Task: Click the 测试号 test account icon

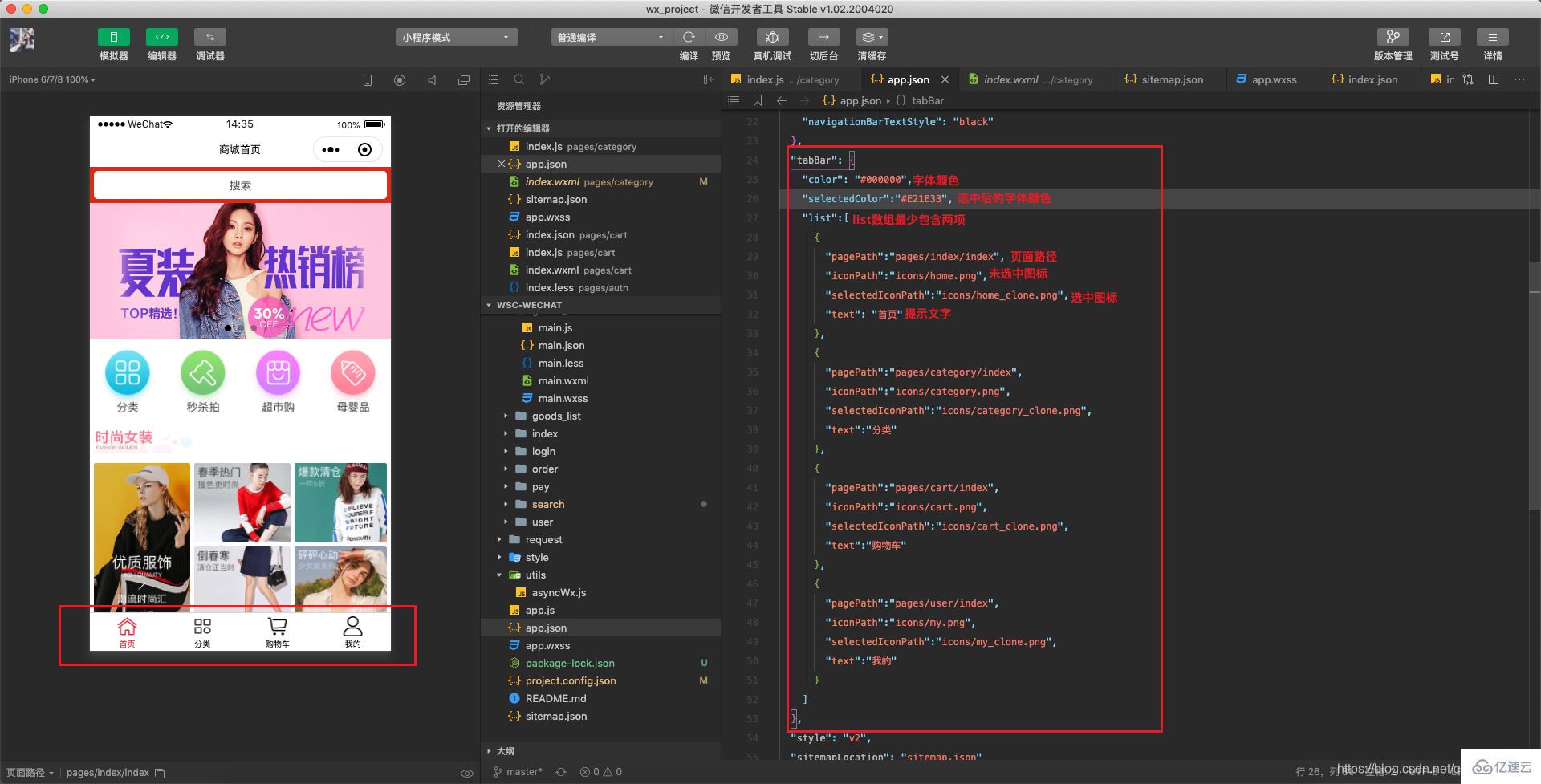Action: pyautogui.click(x=1445, y=37)
